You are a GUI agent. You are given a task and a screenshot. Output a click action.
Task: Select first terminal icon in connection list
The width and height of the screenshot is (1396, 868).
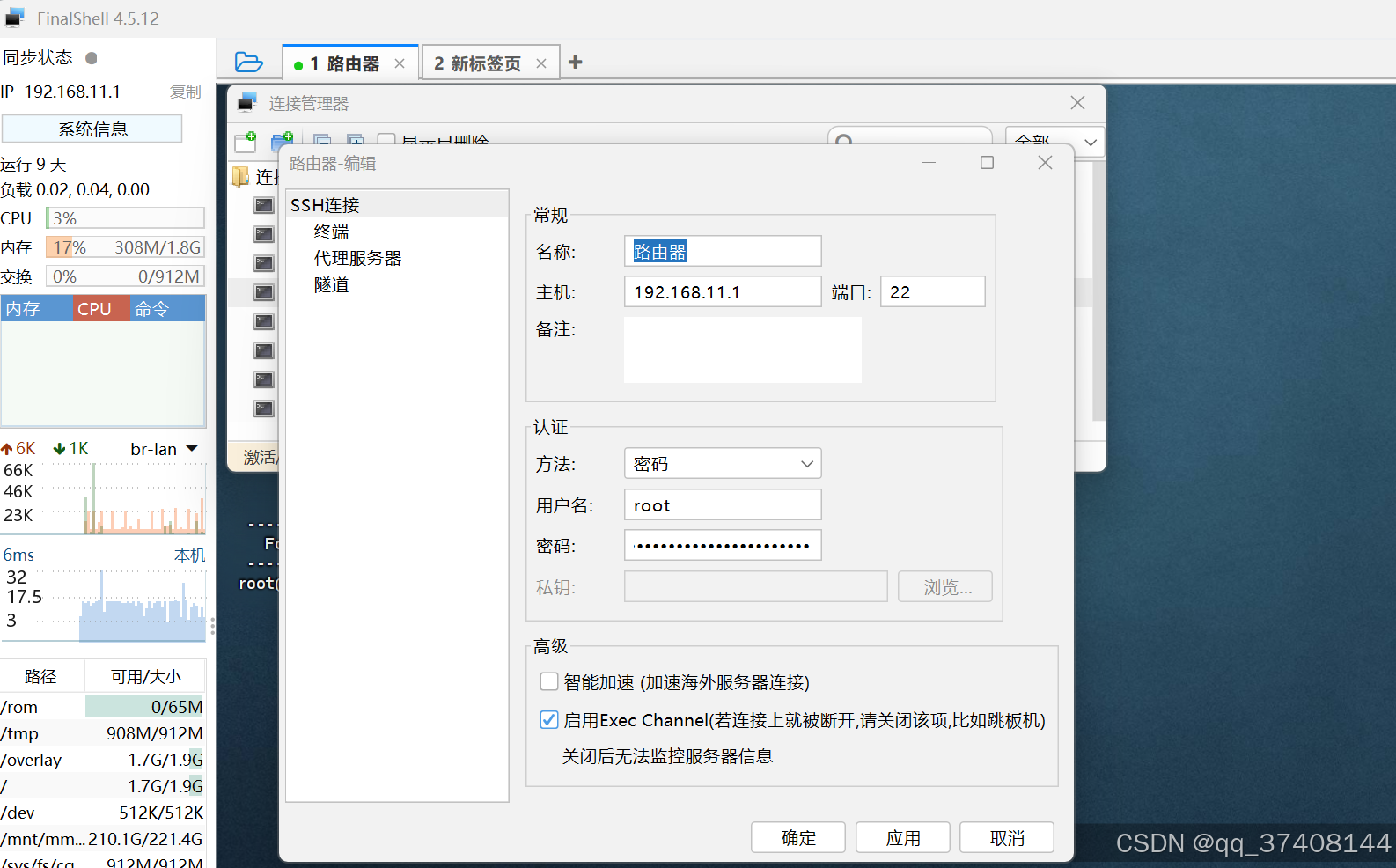[263, 205]
